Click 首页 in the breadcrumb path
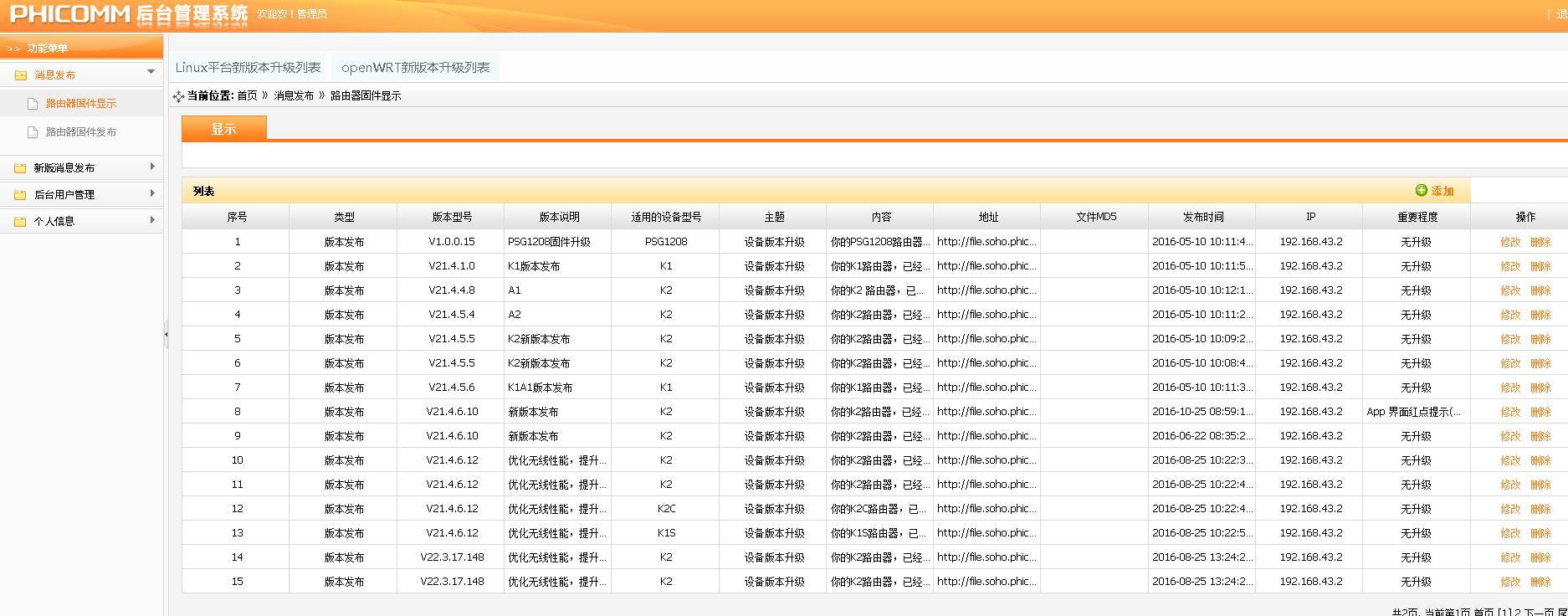 coord(247,95)
